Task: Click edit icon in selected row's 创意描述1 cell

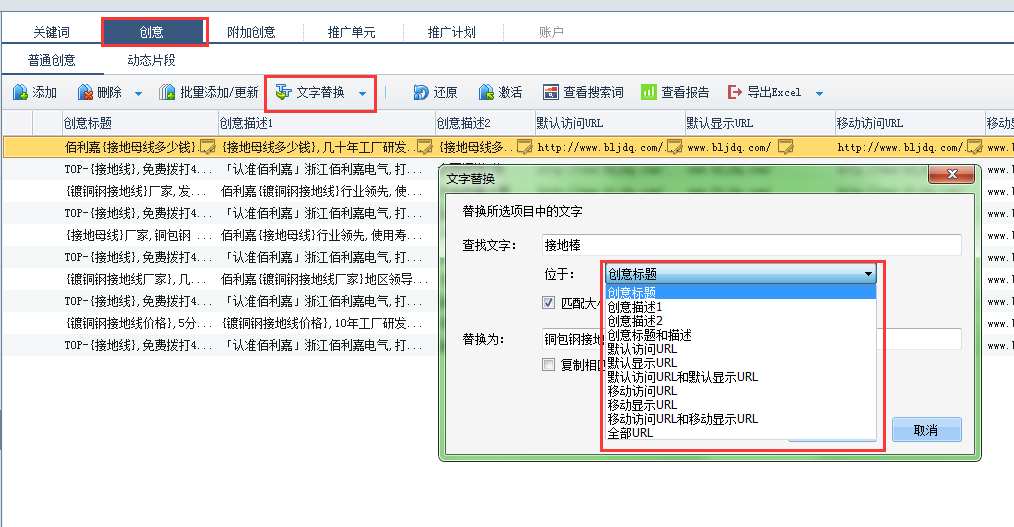Action: point(425,147)
